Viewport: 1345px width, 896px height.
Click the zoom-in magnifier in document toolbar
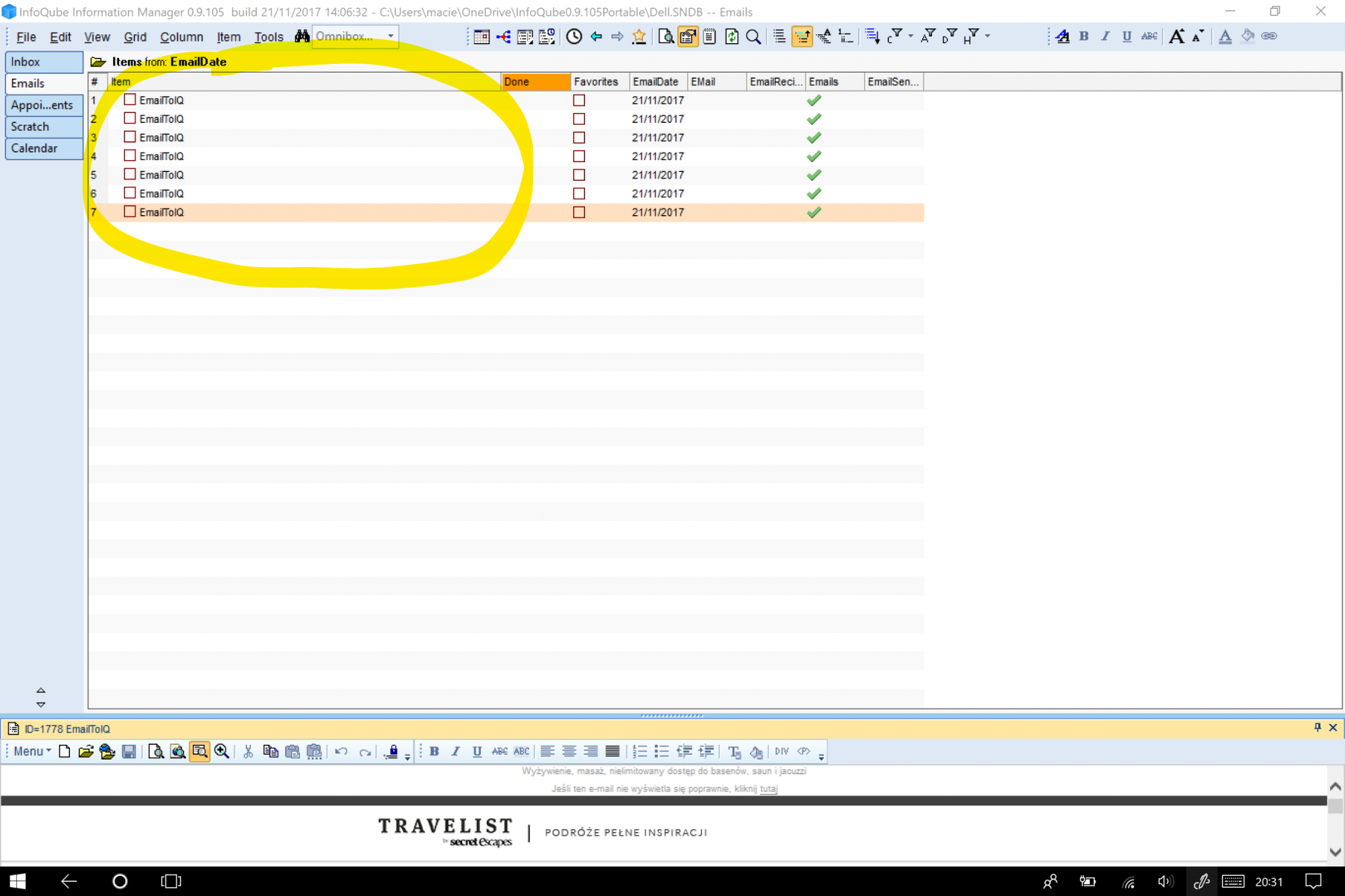[x=221, y=751]
